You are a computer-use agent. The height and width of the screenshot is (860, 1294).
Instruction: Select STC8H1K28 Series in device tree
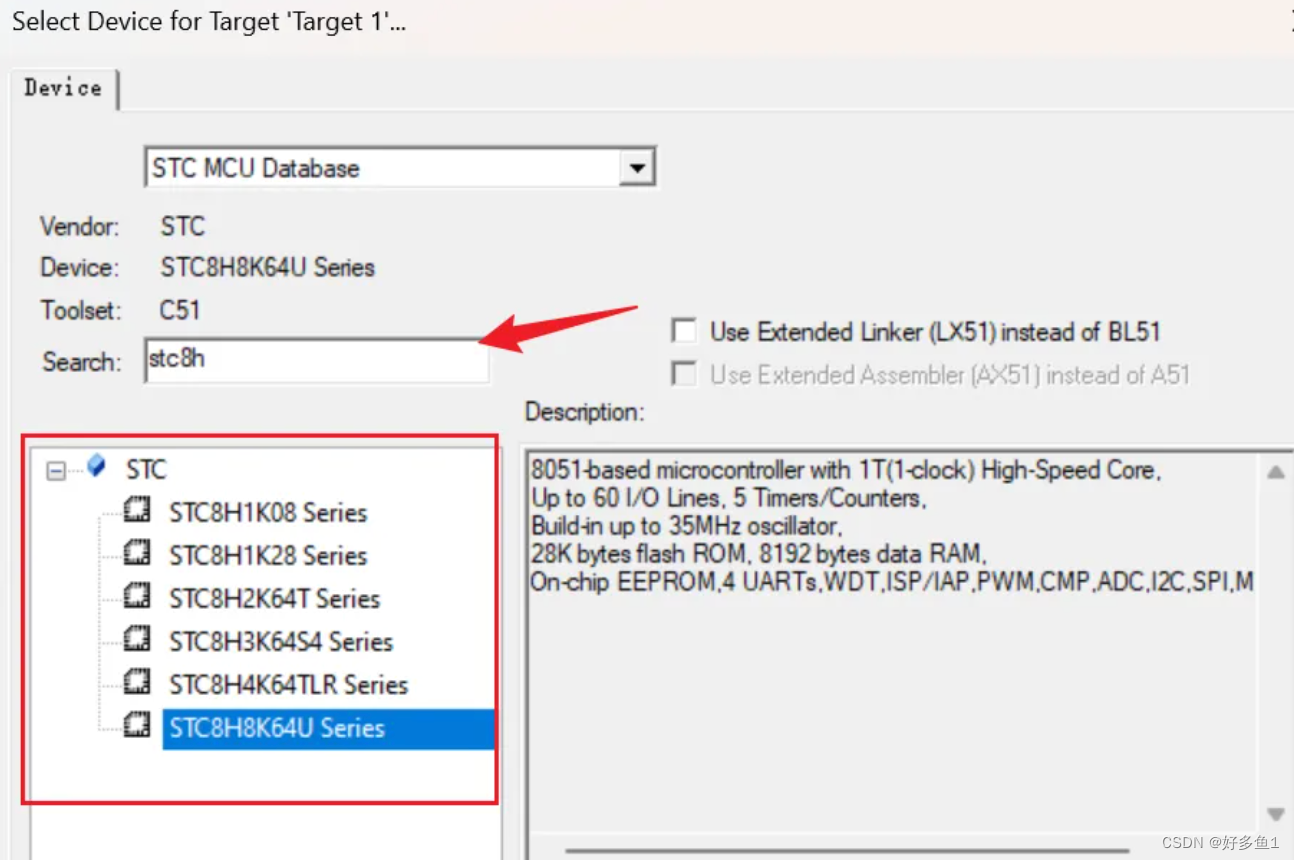268,556
